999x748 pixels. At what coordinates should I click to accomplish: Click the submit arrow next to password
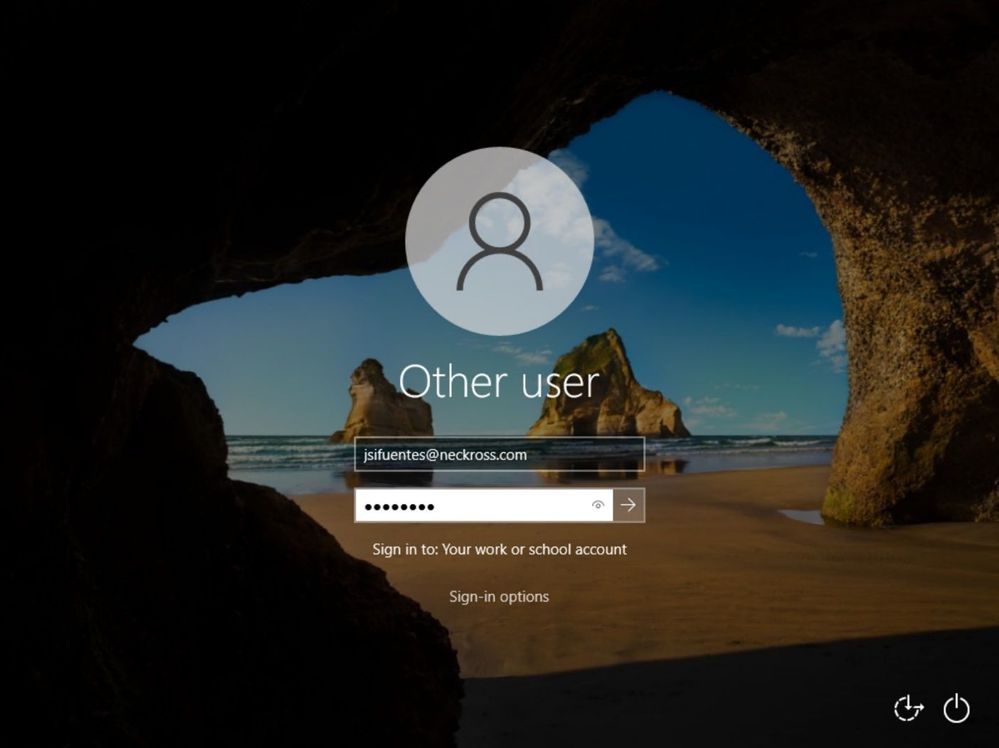pos(629,505)
